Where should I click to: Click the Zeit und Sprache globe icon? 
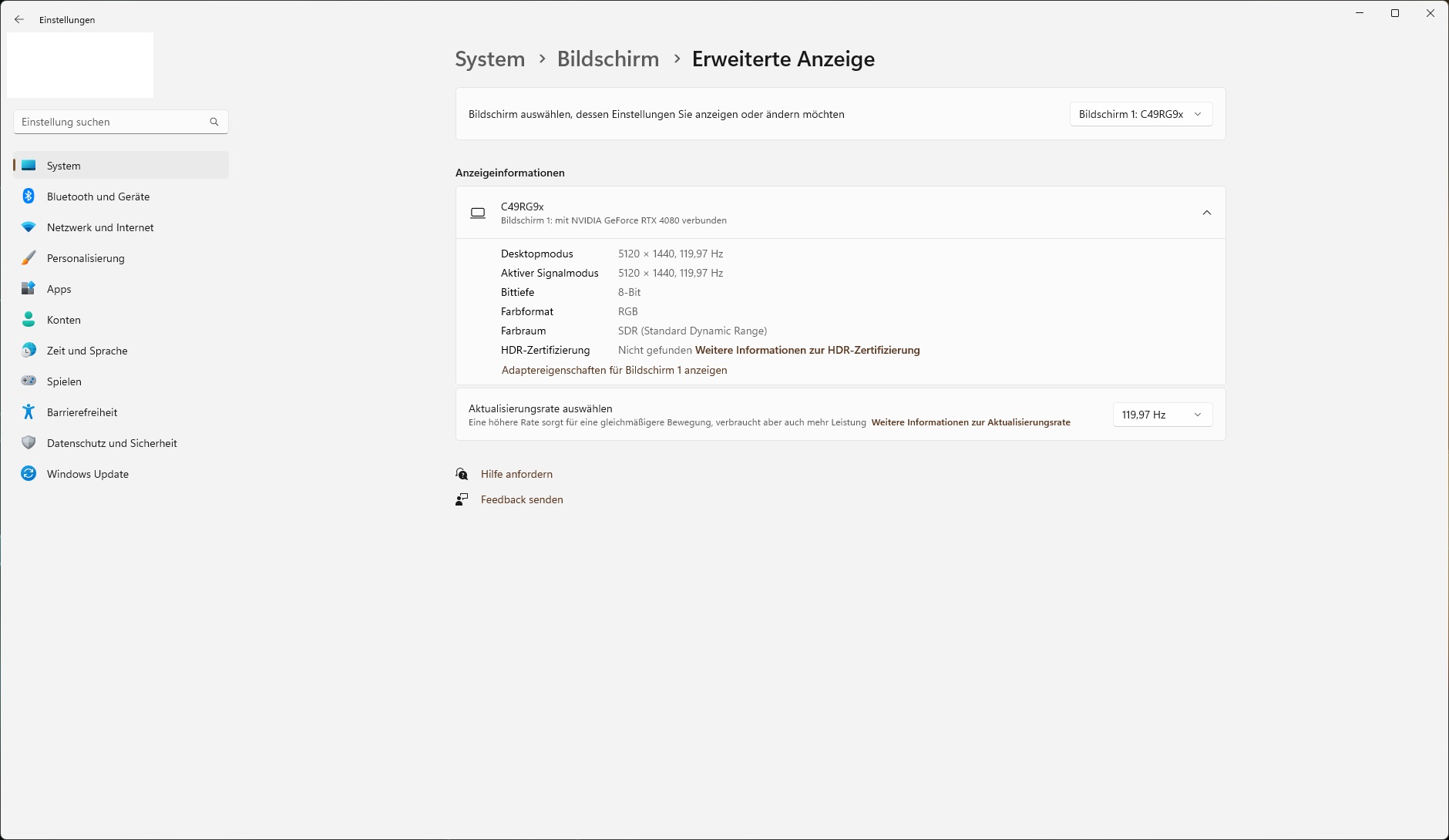point(29,351)
